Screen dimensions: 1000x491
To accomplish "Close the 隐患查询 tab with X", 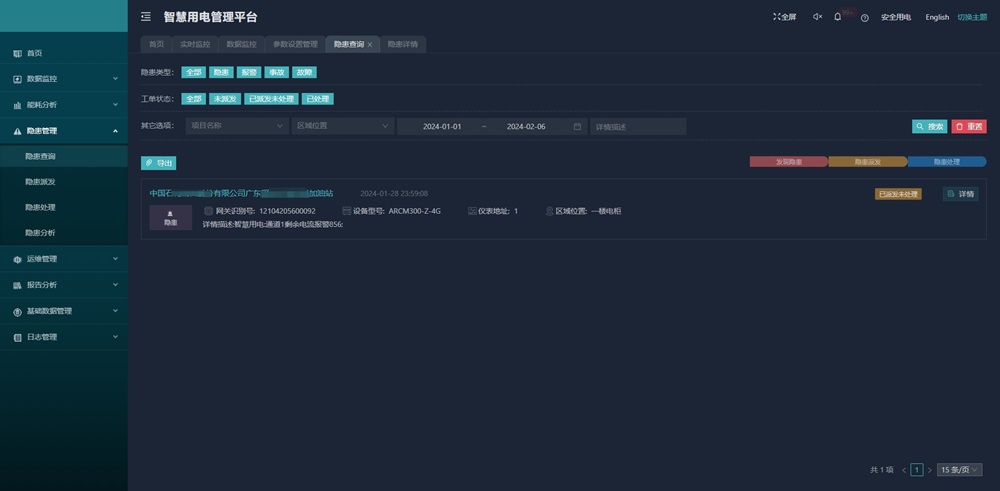I will point(370,45).
